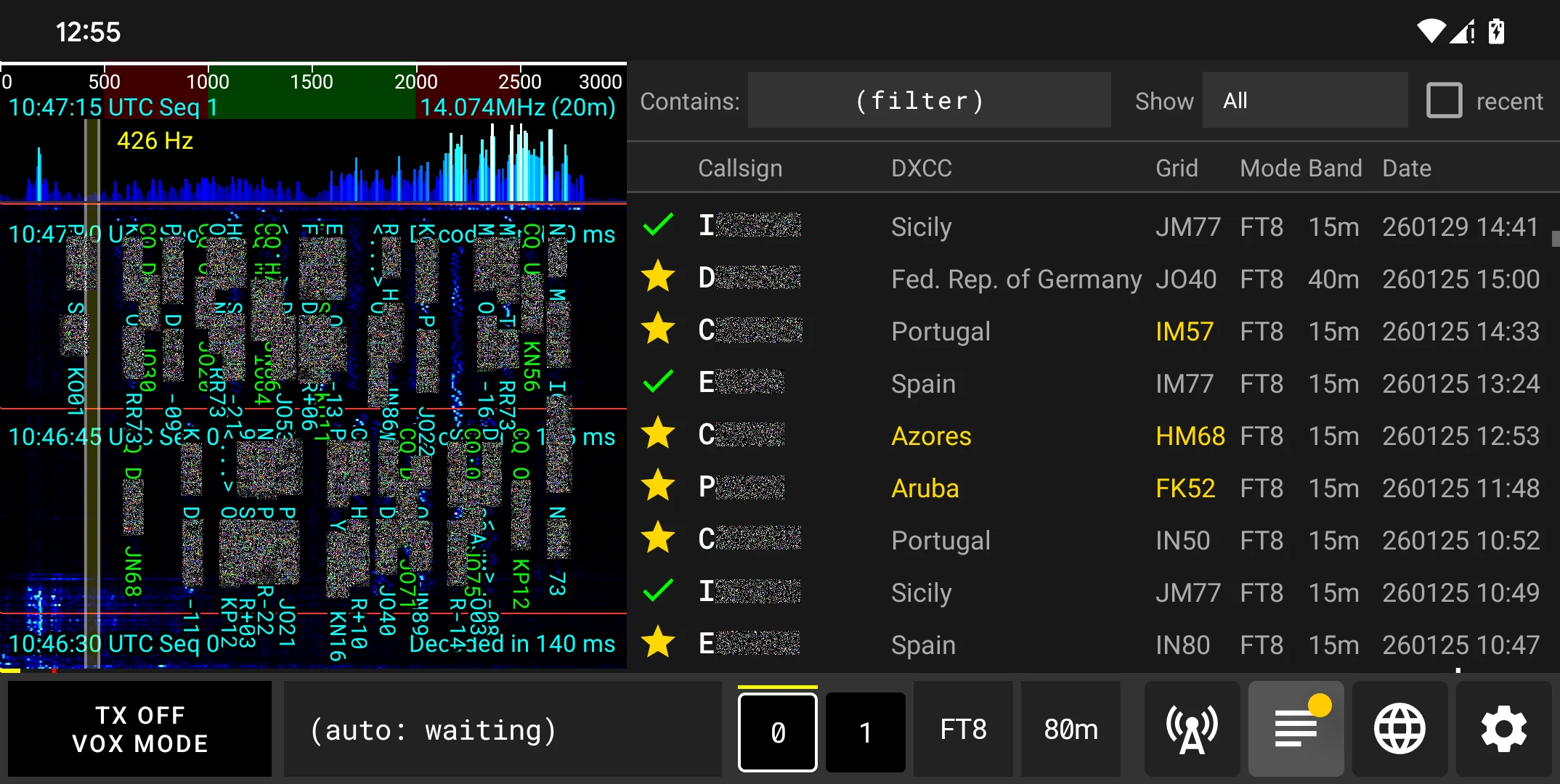1560x784 pixels.
Task: Click the star on the Azores row
Action: [x=658, y=434]
